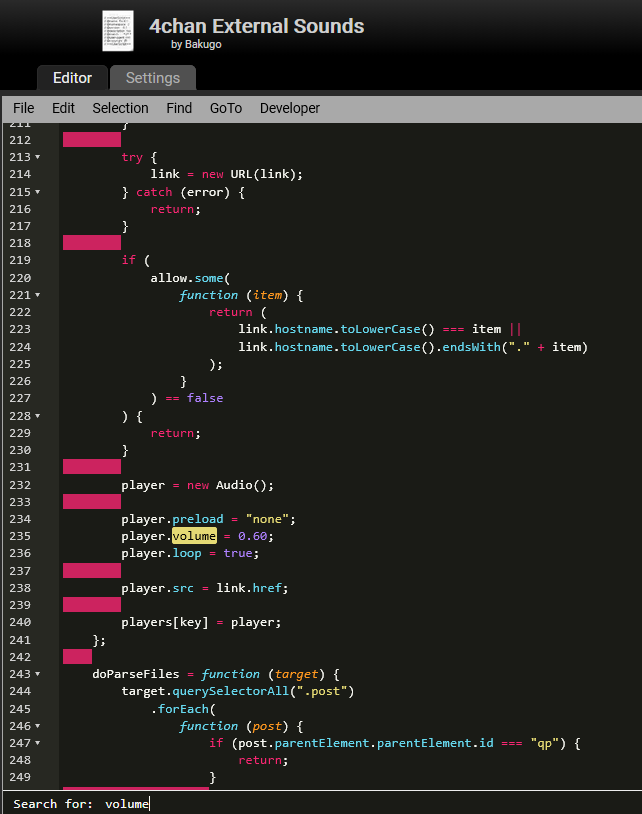The height and width of the screenshot is (814, 642).
Task: Click 'return;' on line 229
Action: coord(175,433)
